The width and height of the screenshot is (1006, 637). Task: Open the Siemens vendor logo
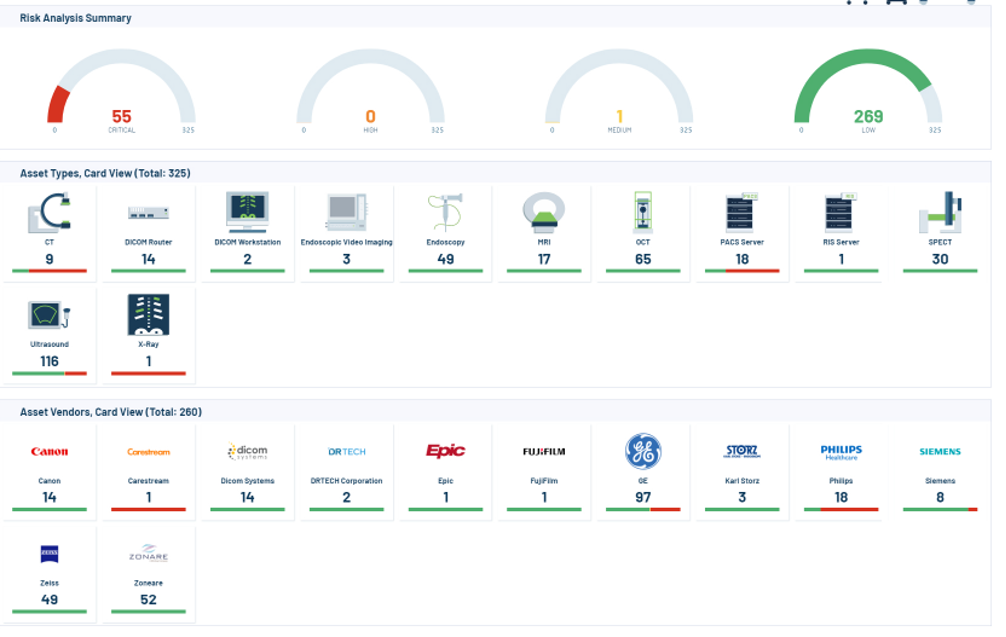[940, 452]
